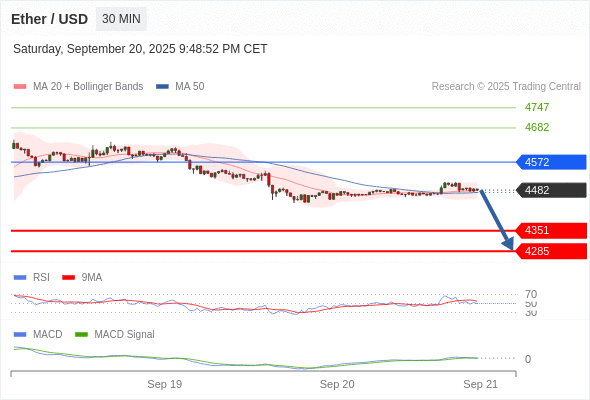The height and width of the screenshot is (400, 590).
Task: Open the Trading Central research credit
Action: click(506, 87)
